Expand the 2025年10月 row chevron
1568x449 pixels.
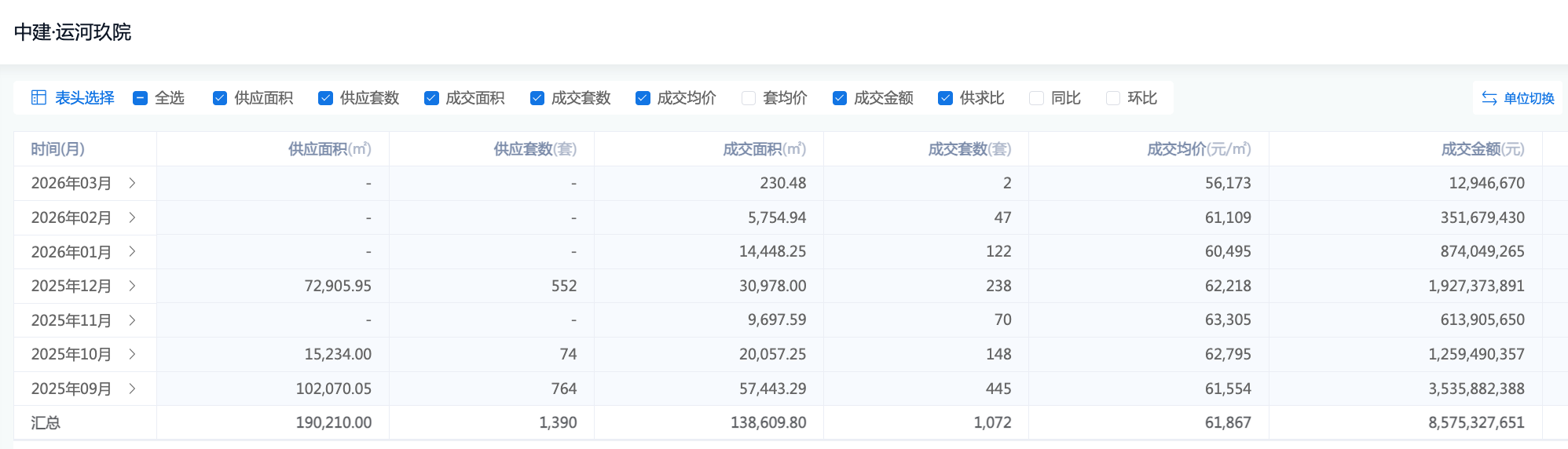[x=132, y=354]
